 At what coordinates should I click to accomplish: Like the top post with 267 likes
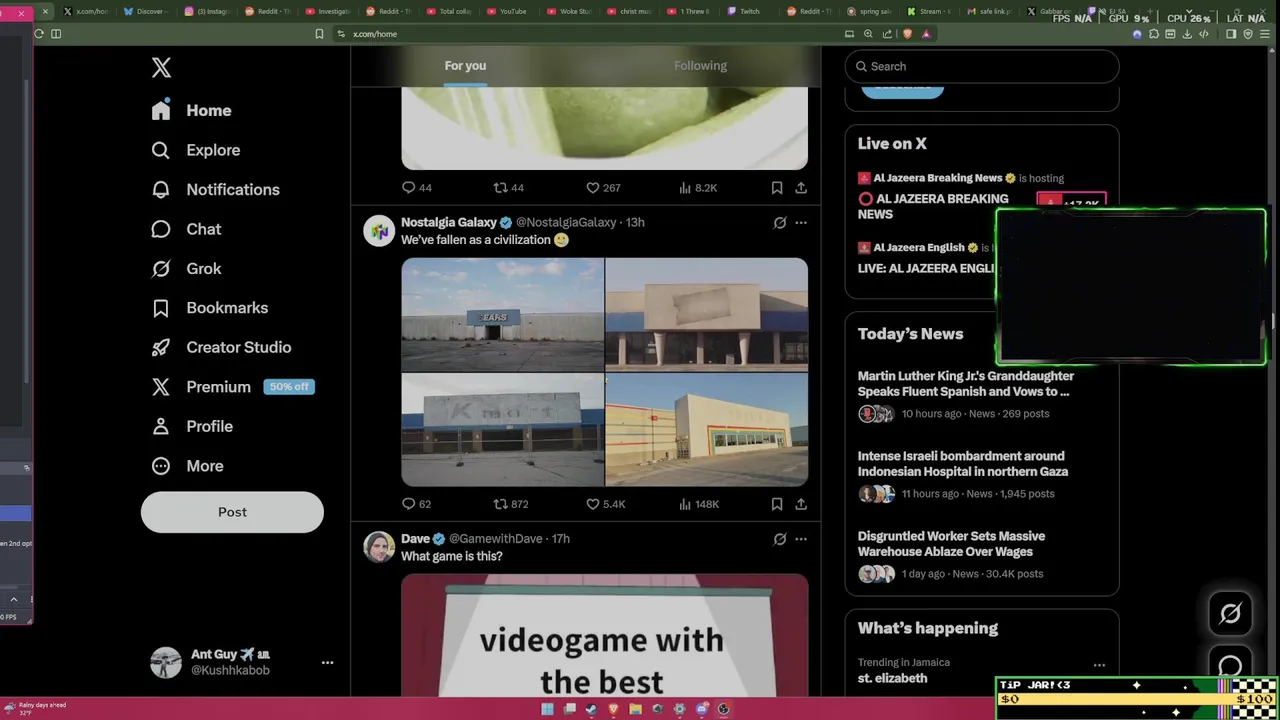click(603, 188)
